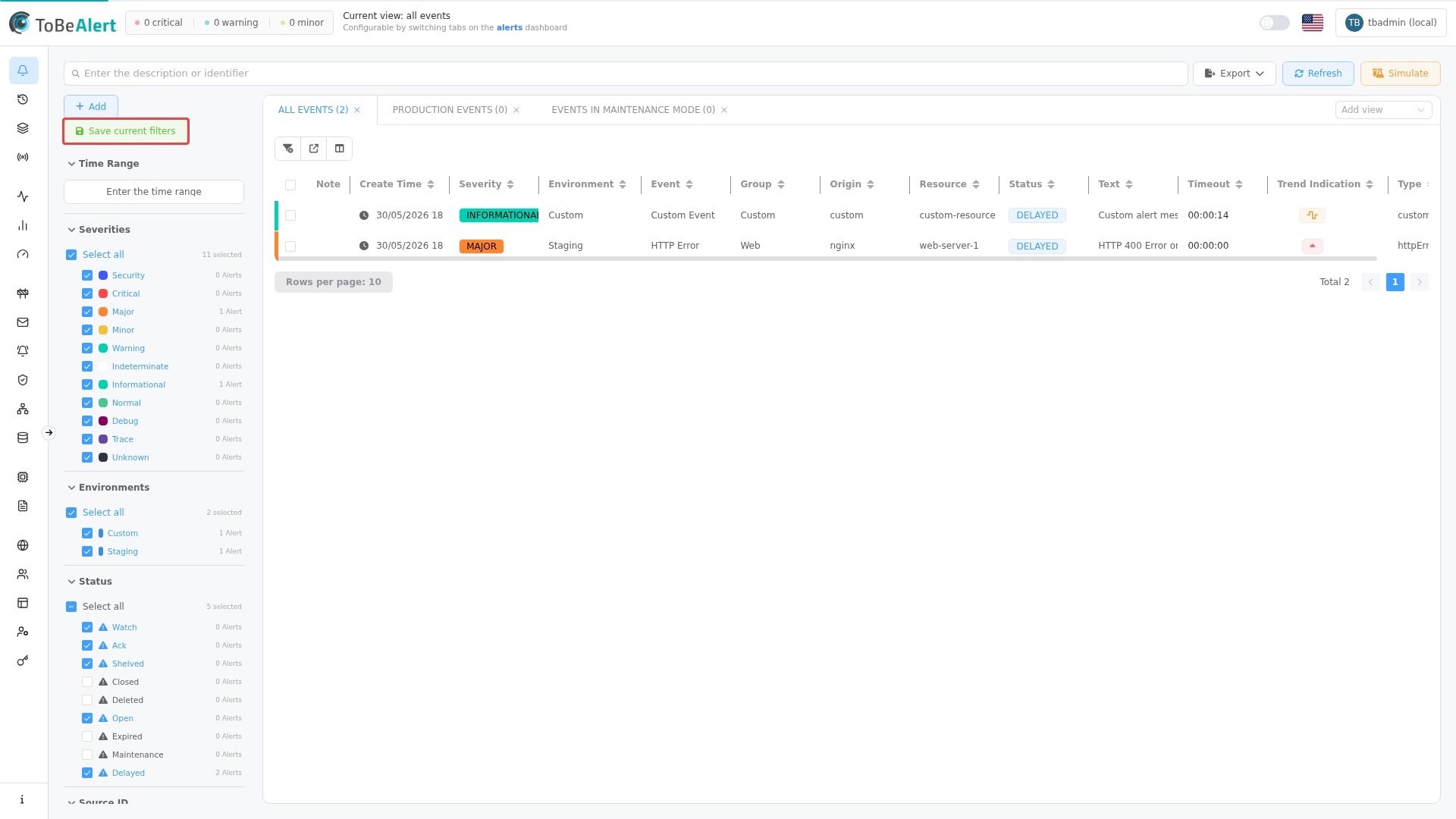
Task: Click the clear filters funnel icon
Action: point(288,149)
